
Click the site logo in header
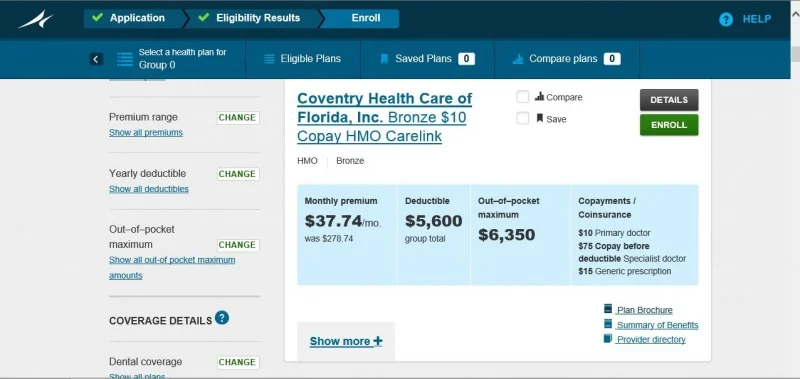(36, 20)
